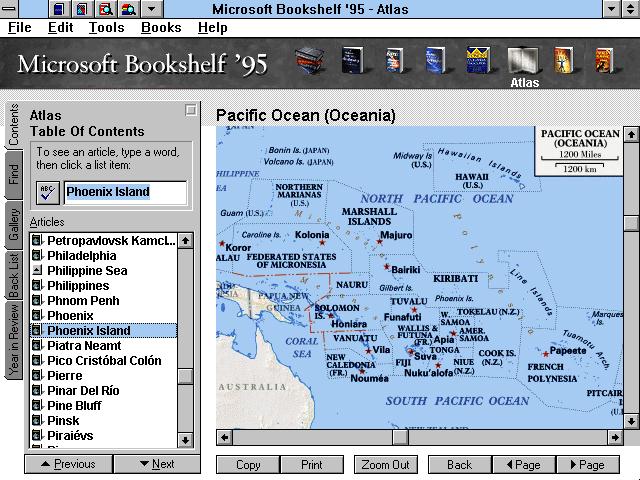Click the Articles list scroll-up arrow
The width and height of the screenshot is (640, 480).
click(x=185, y=241)
